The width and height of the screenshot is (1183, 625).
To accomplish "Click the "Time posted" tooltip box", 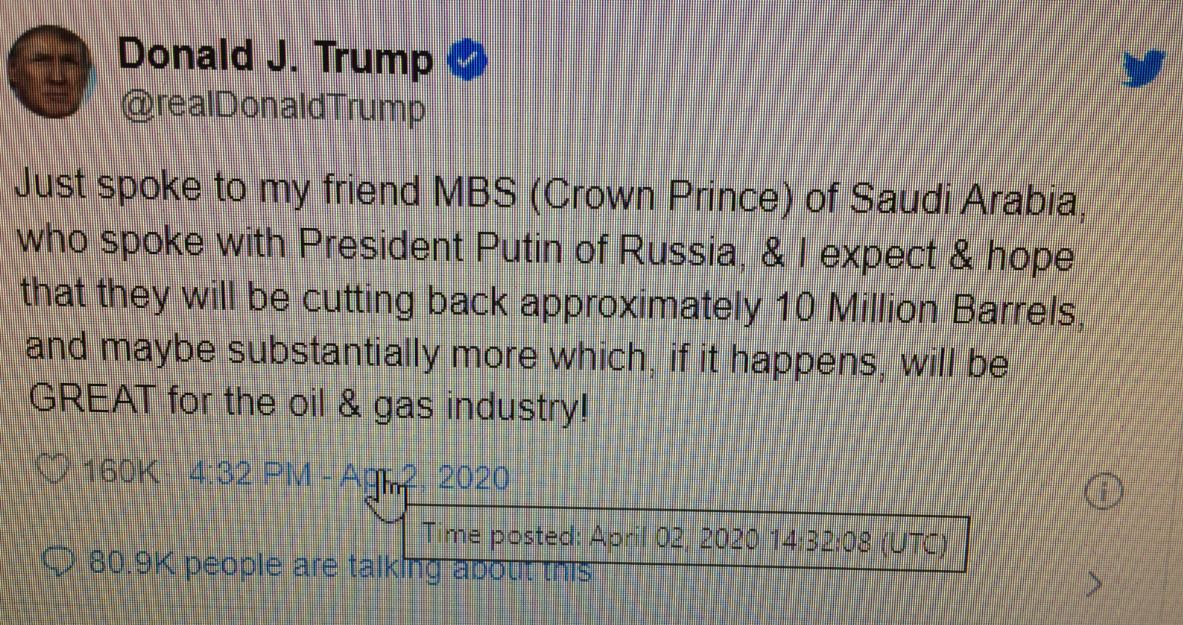I will (x=684, y=542).
